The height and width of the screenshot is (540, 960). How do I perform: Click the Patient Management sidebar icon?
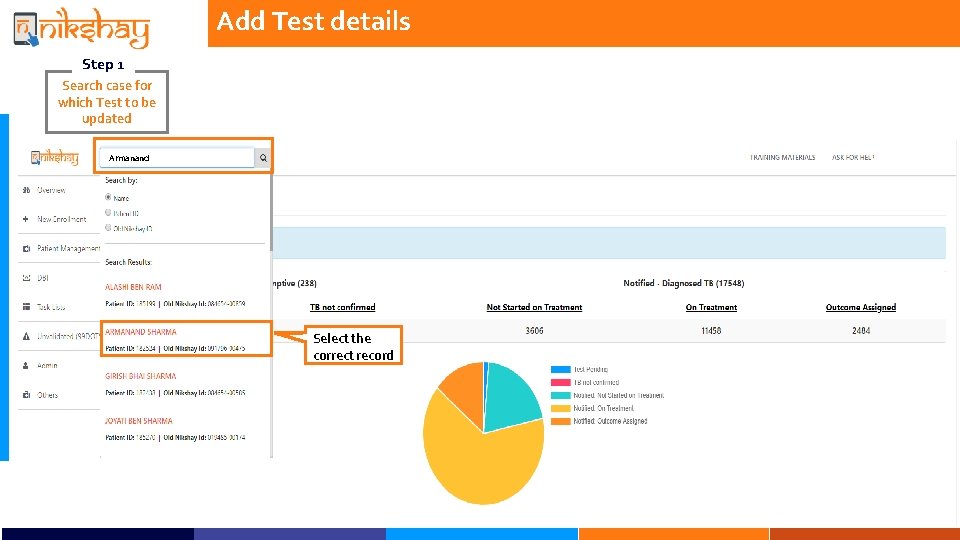tap(26, 249)
